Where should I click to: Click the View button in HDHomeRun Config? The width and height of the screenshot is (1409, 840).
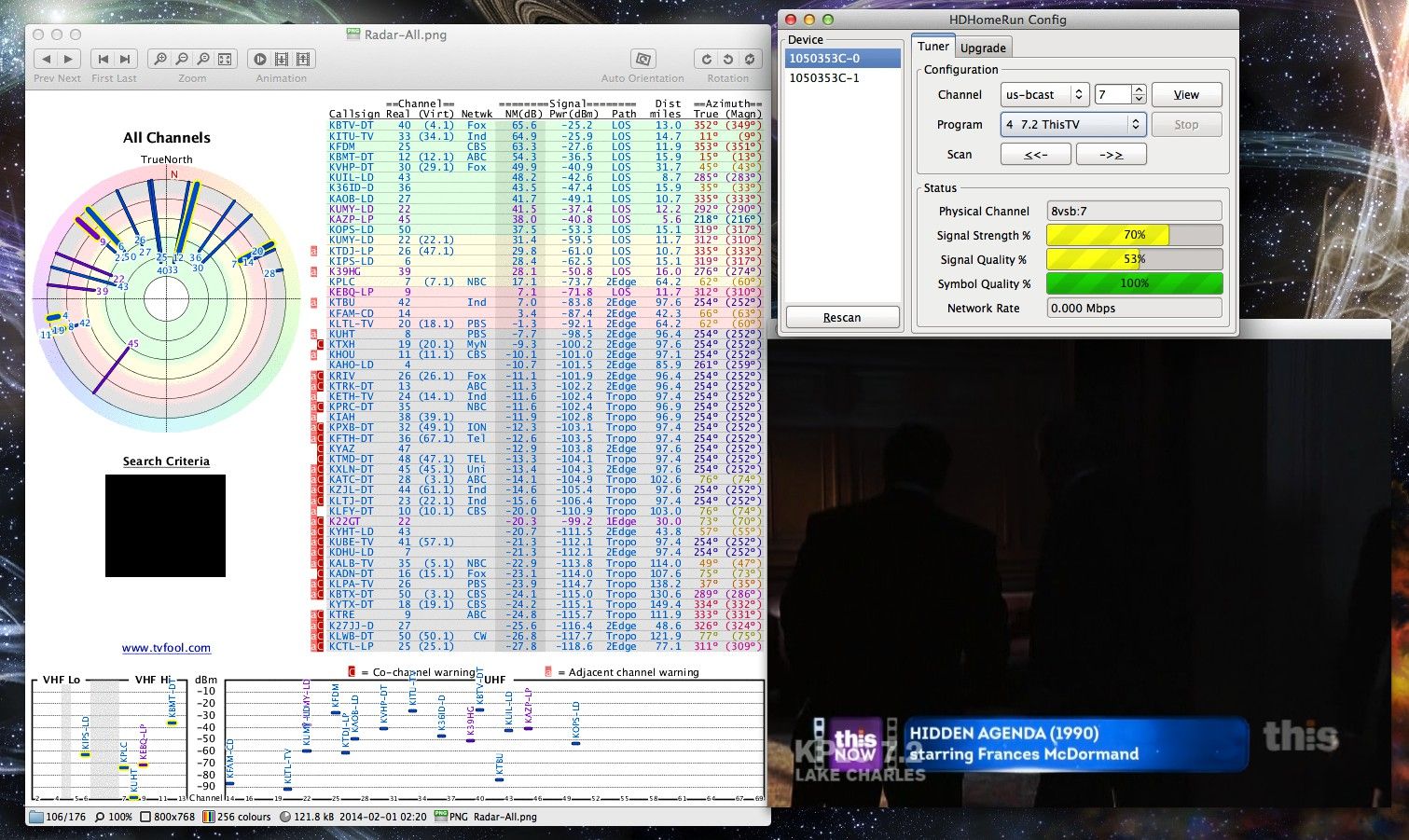click(x=1186, y=94)
